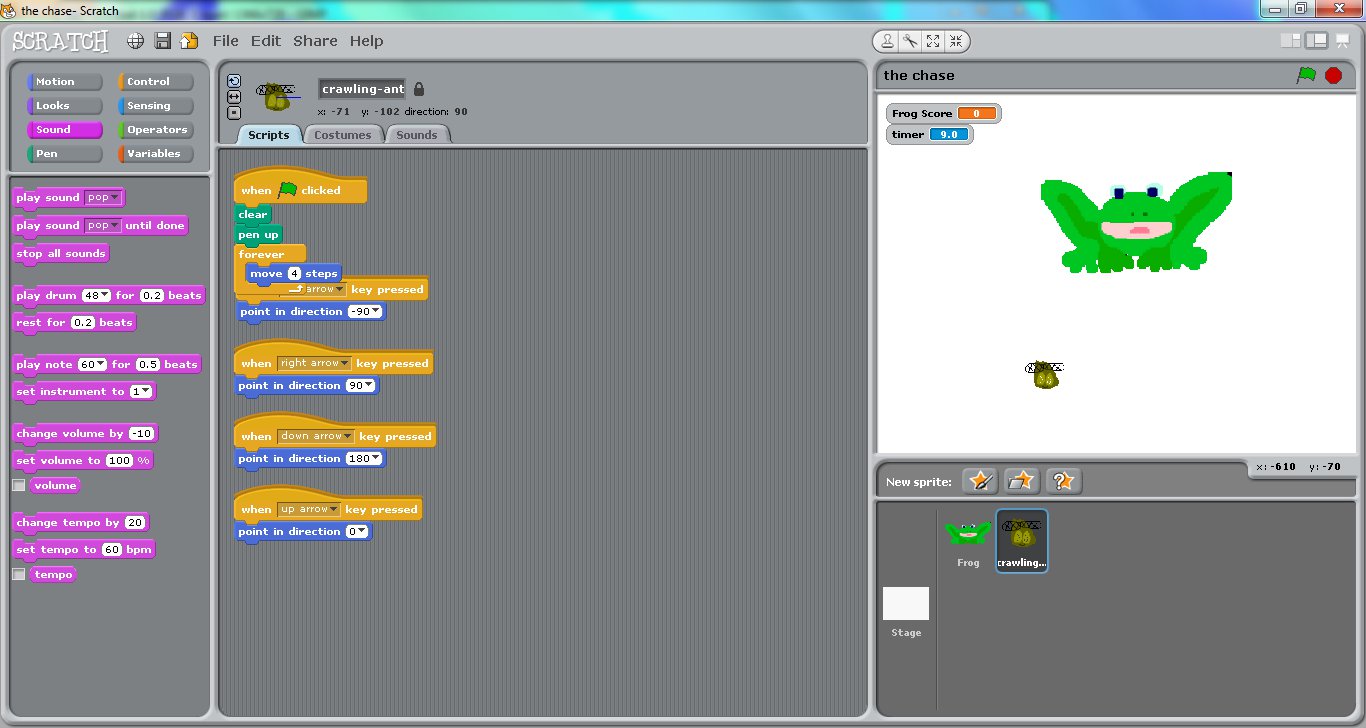Select the crawling-ant sprite thumbnail
1366x728 pixels.
point(1022,541)
